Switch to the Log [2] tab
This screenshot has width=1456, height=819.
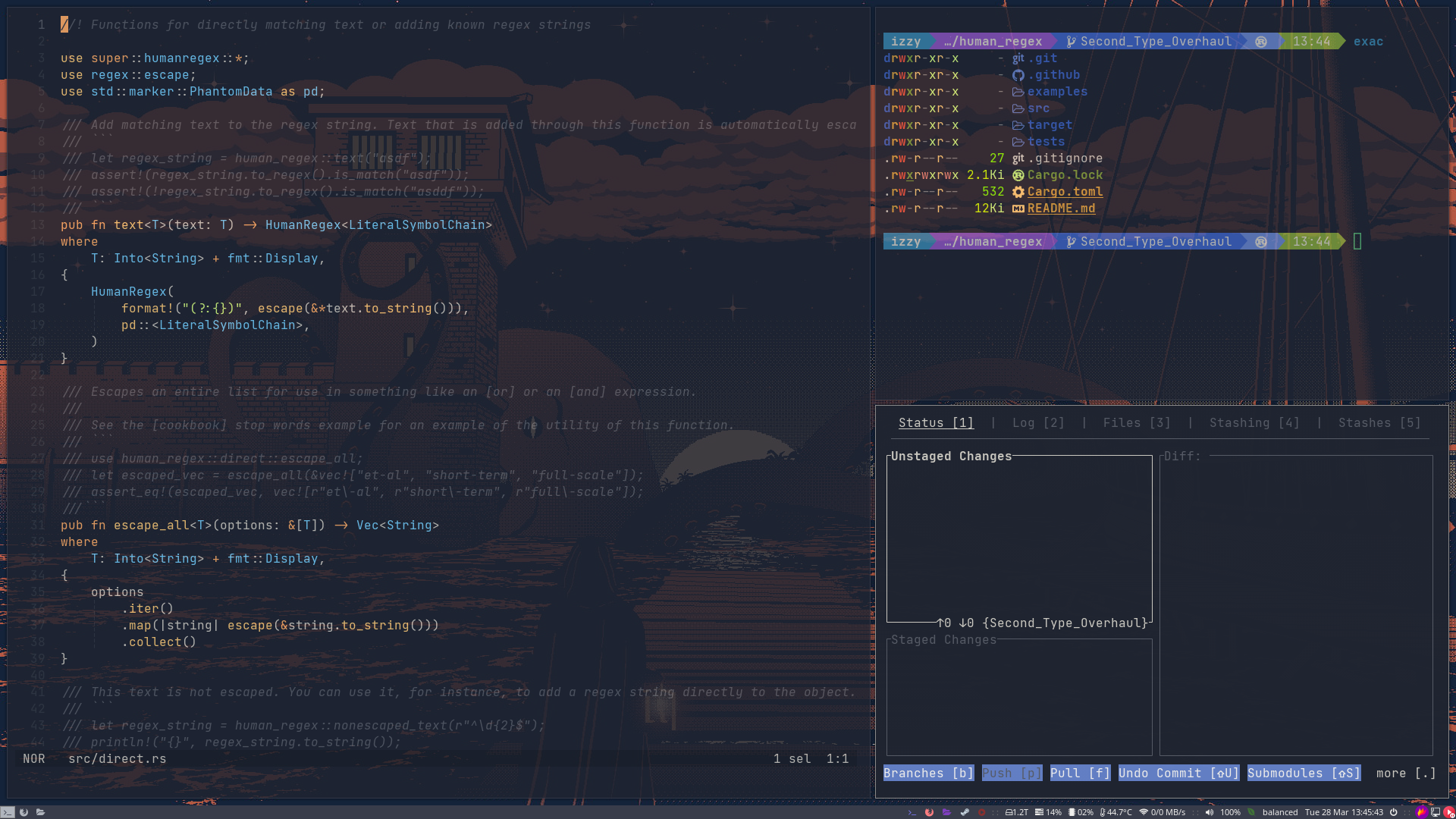click(1037, 422)
